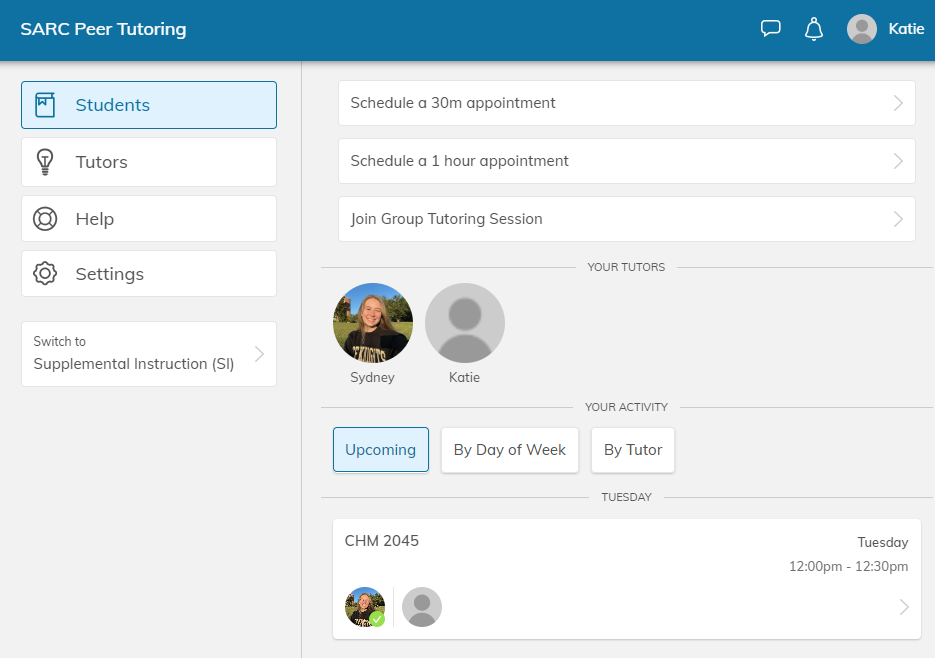Viewport: 935px width, 658px height.
Task: Select Sydney's avatar in CHM 2045 appointment
Action: [x=365, y=607]
